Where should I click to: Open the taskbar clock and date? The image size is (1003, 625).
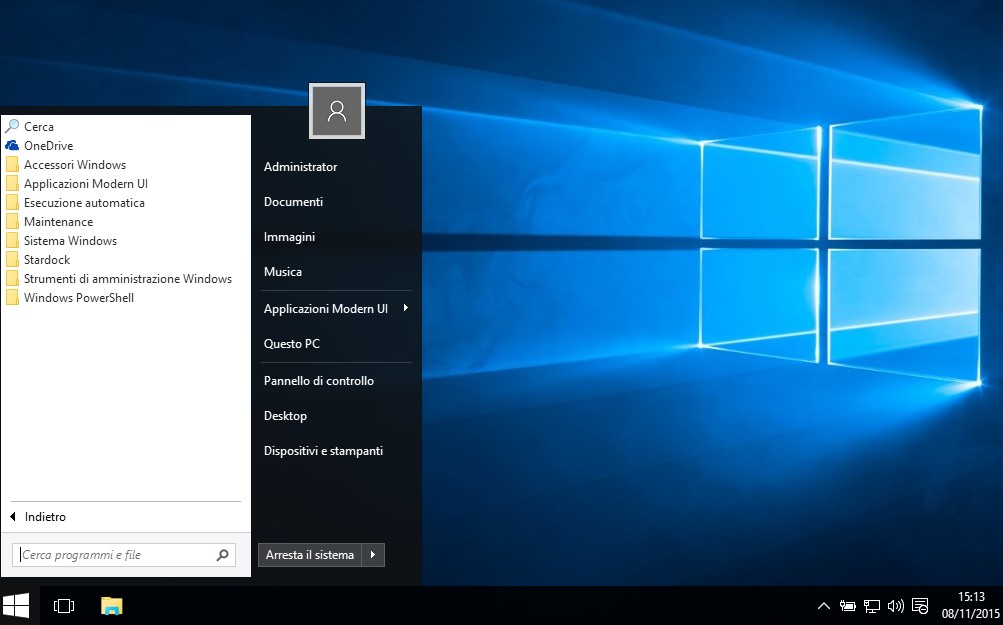(x=970, y=605)
